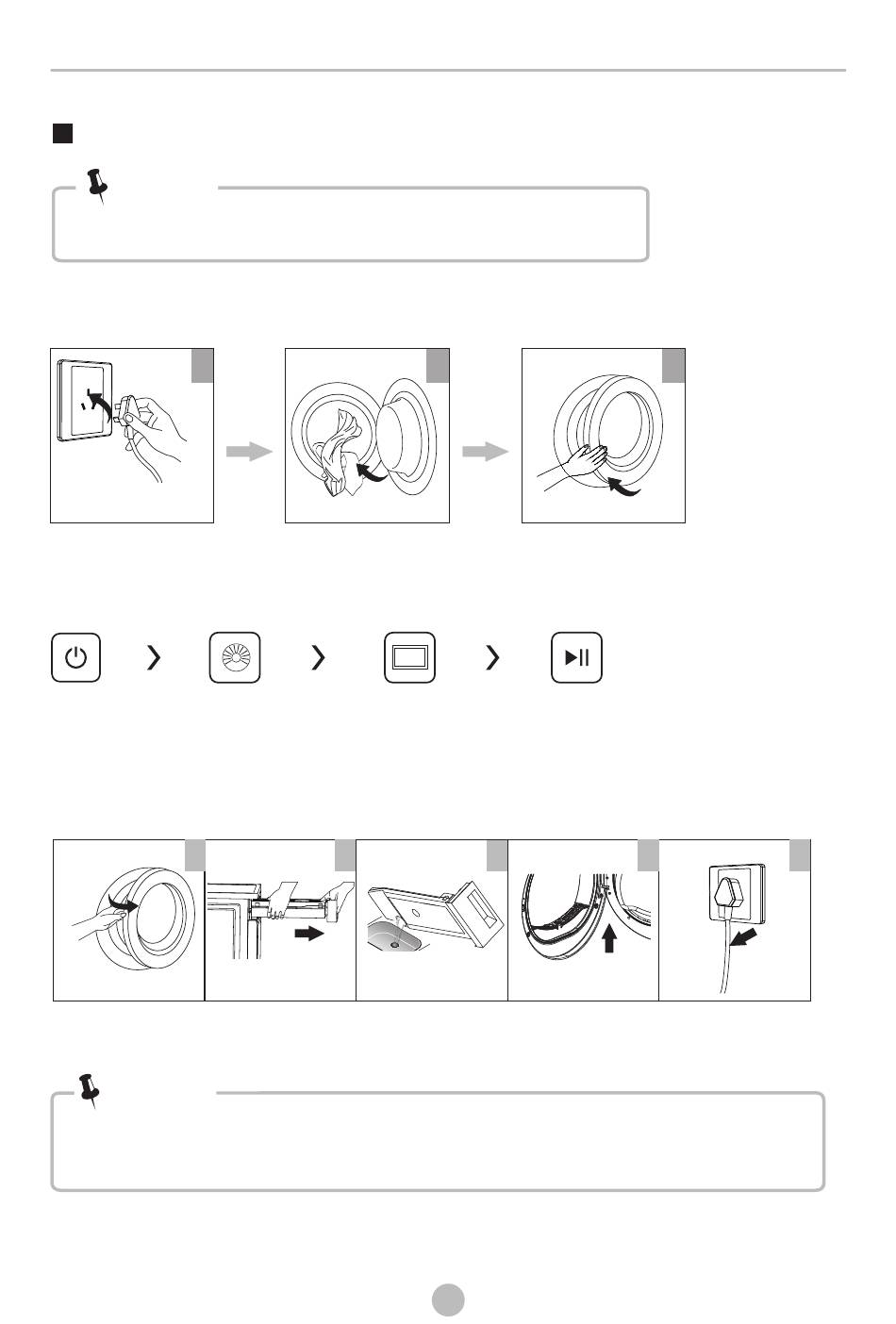Click the black square section bullet

(62, 133)
